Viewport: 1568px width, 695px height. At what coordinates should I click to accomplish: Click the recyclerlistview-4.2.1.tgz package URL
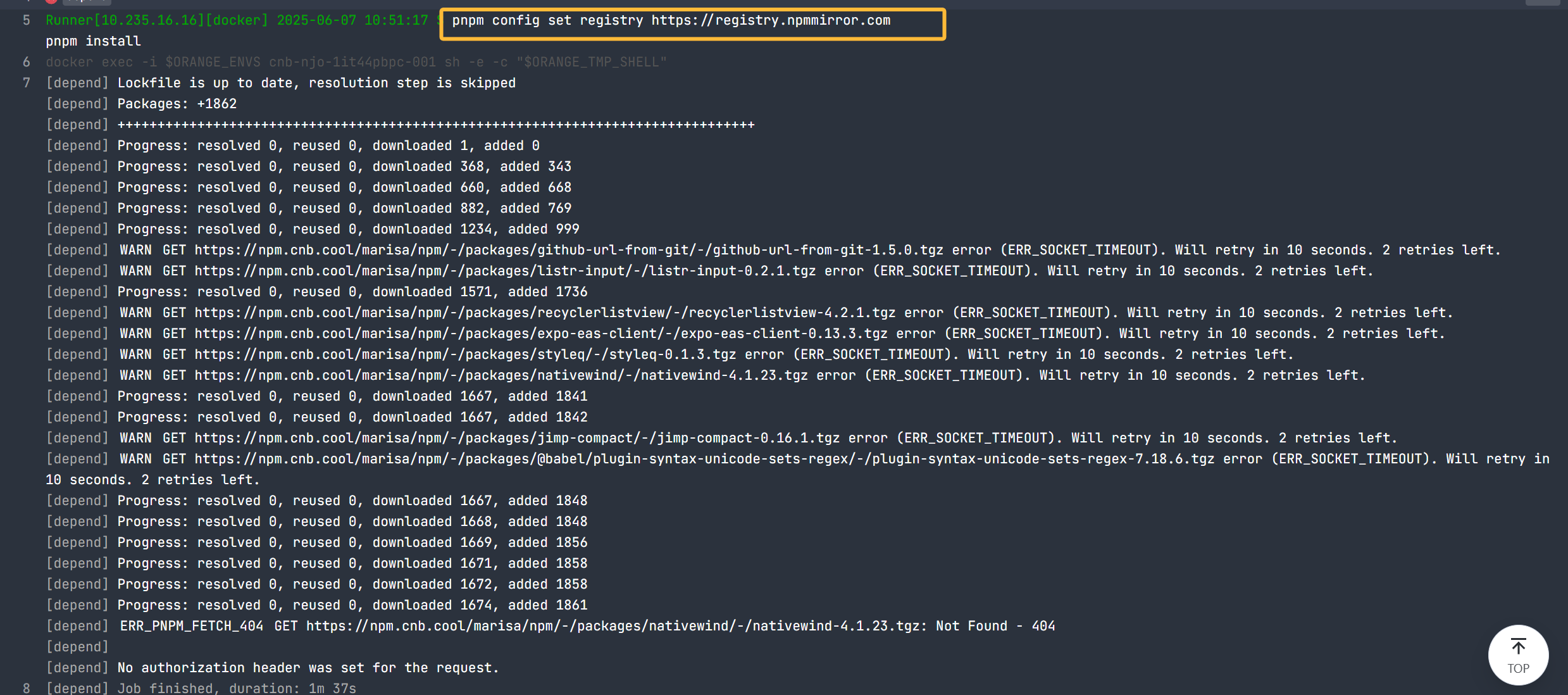[544, 313]
